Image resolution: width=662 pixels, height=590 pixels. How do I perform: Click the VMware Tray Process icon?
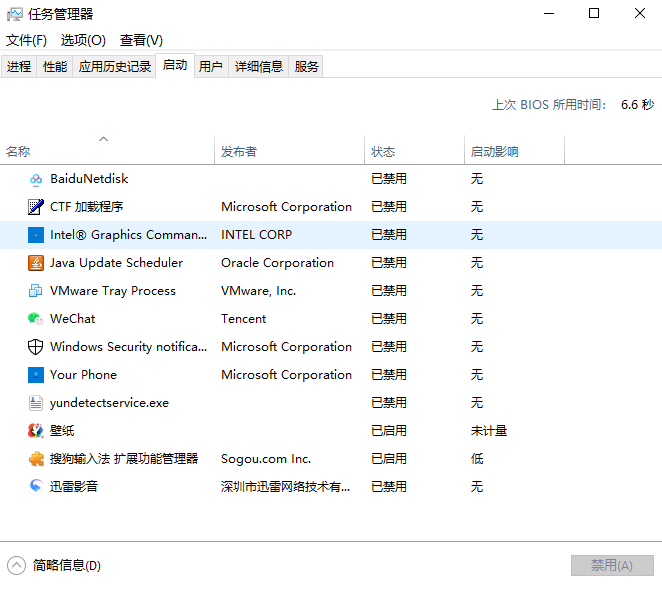tap(36, 291)
